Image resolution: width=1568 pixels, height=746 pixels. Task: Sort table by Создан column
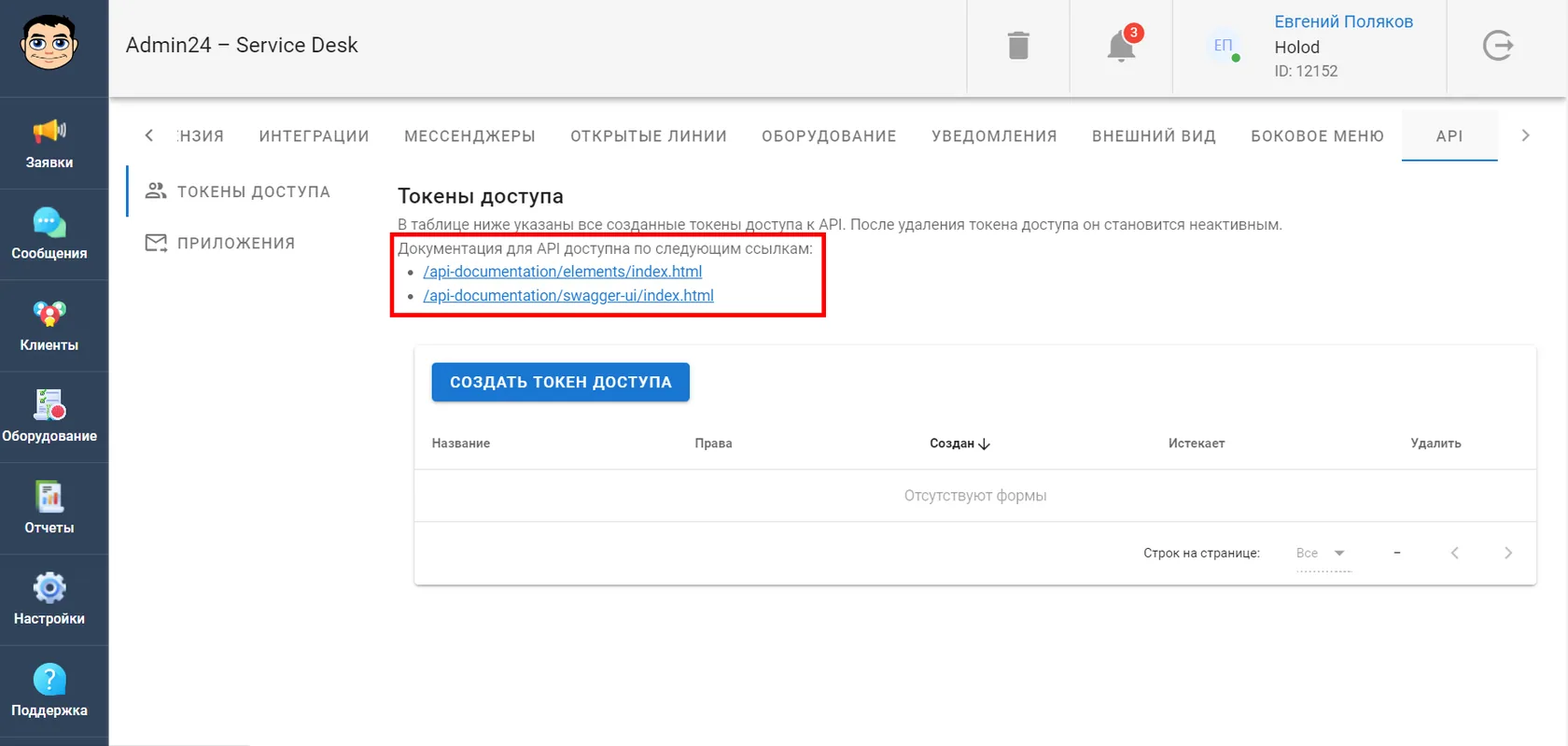(x=959, y=443)
